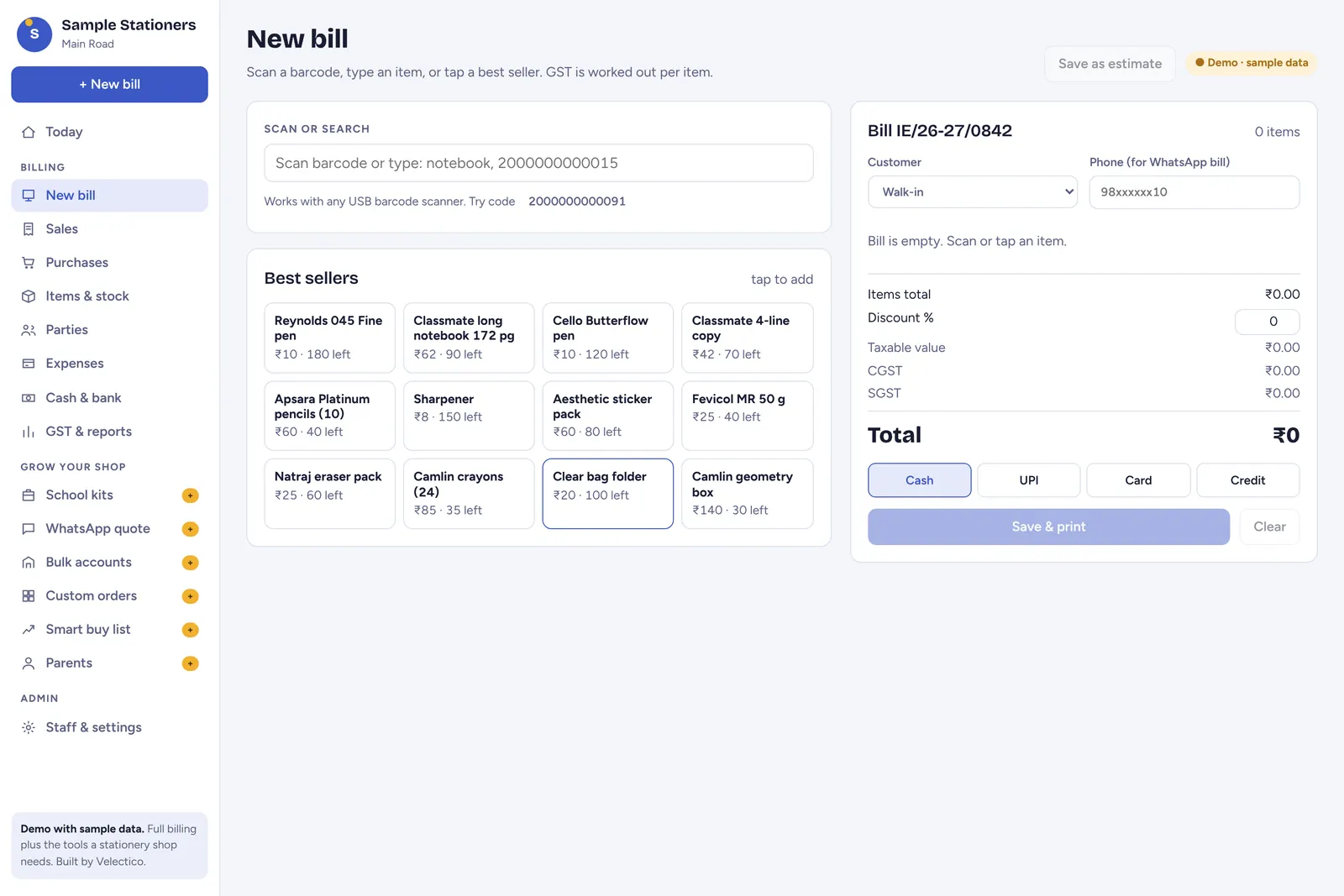The image size is (1344, 896).
Task: Click the Items & stock box icon
Action: tap(29, 296)
